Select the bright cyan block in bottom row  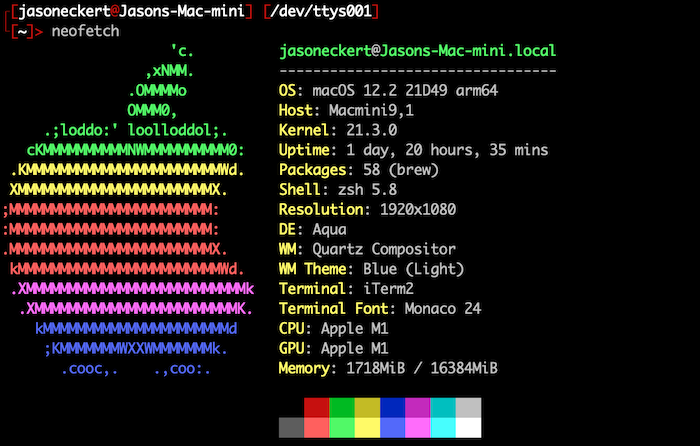443,428
